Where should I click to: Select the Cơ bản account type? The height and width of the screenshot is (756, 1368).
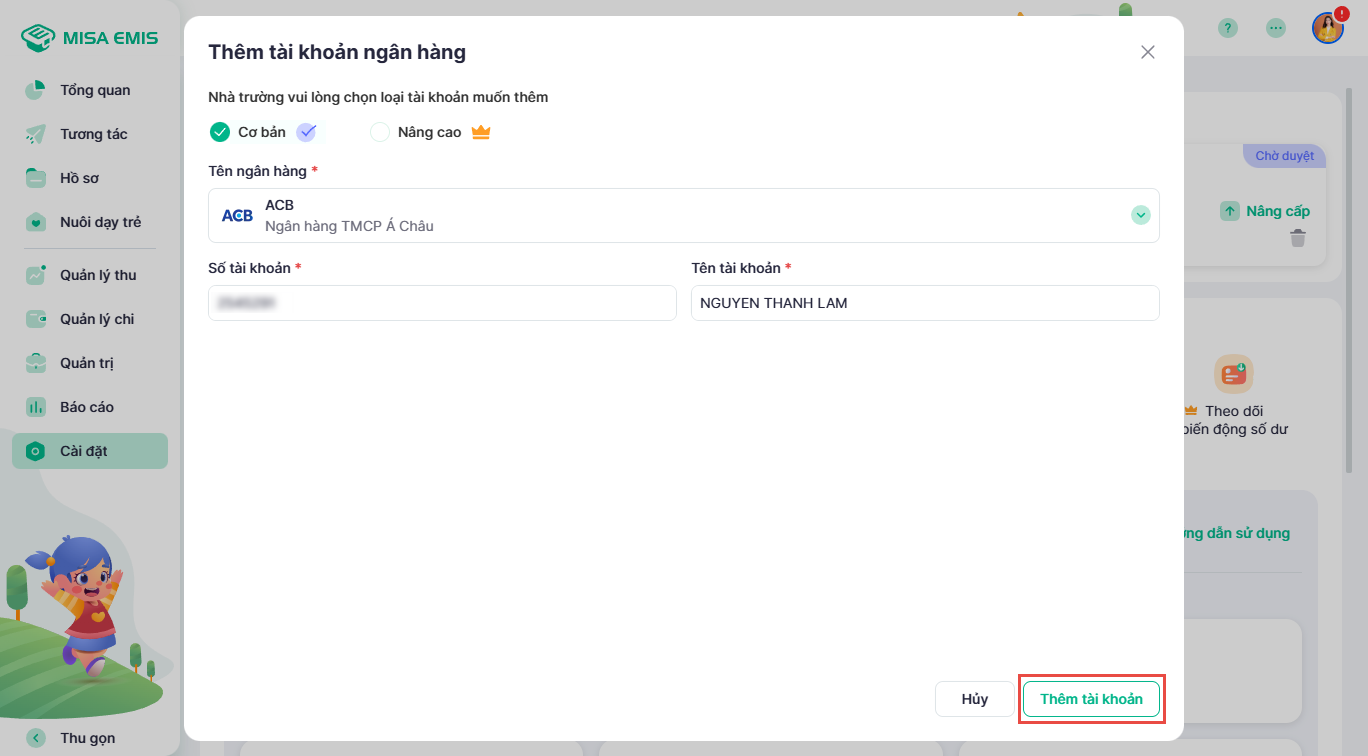click(221, 132)
